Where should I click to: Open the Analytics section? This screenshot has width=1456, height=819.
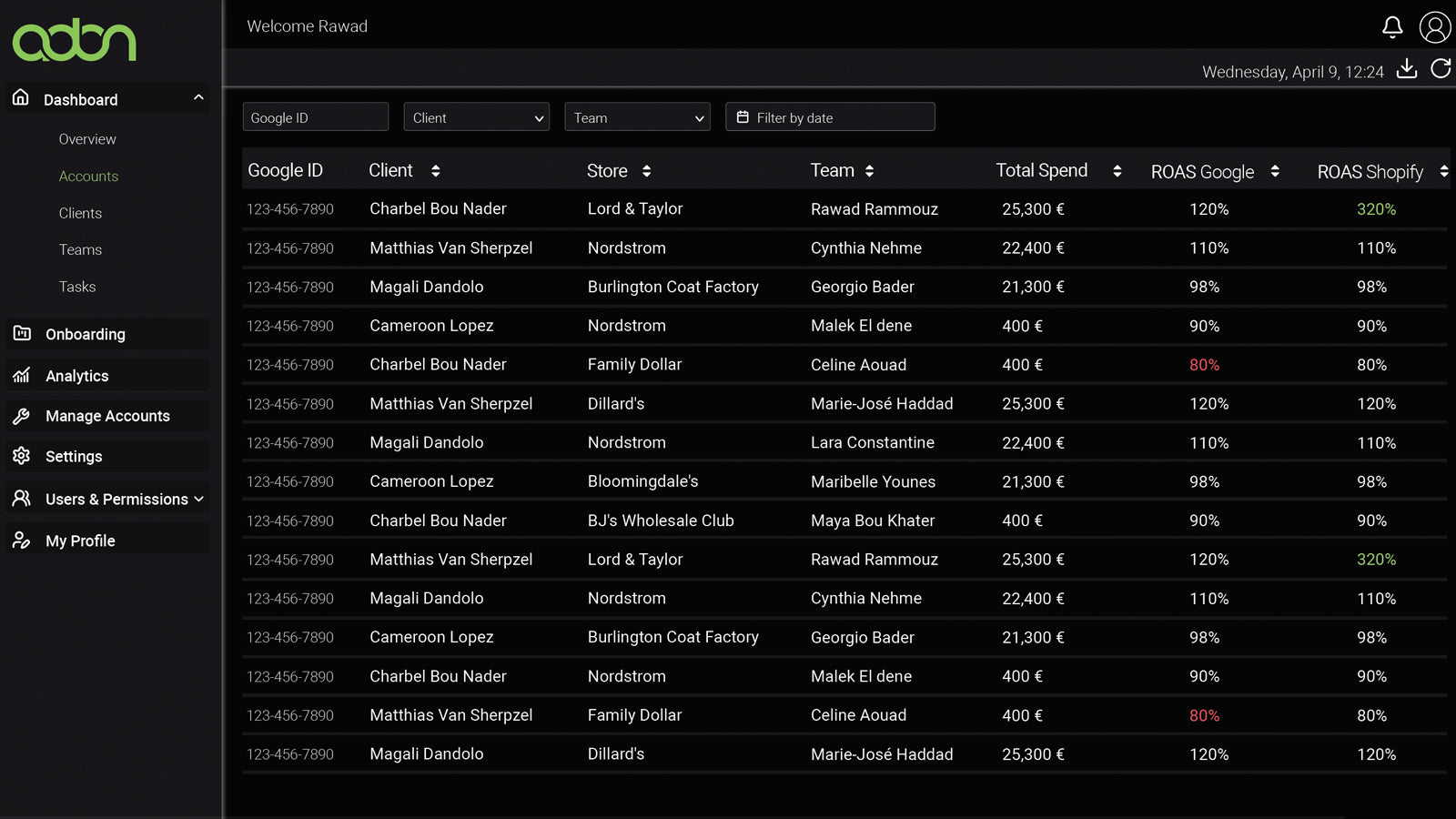[x=107, y=375]
